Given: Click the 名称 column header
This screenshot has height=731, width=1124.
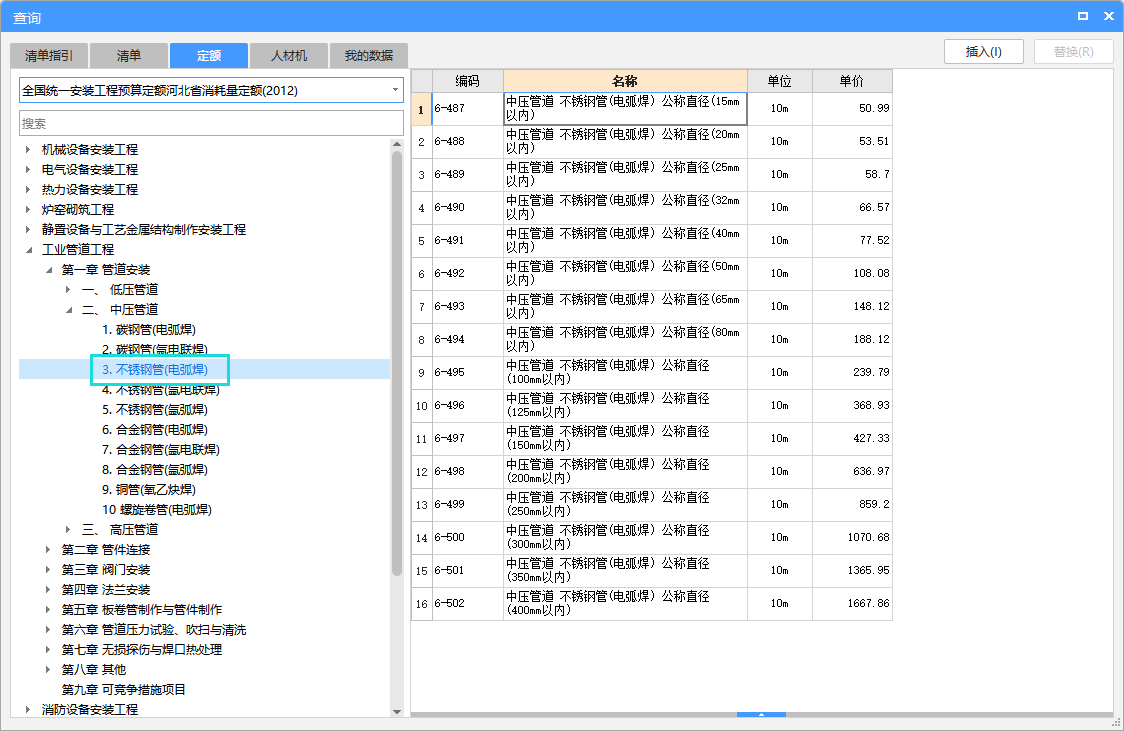Looking at the screenshot, I should [x=625, y=81].
